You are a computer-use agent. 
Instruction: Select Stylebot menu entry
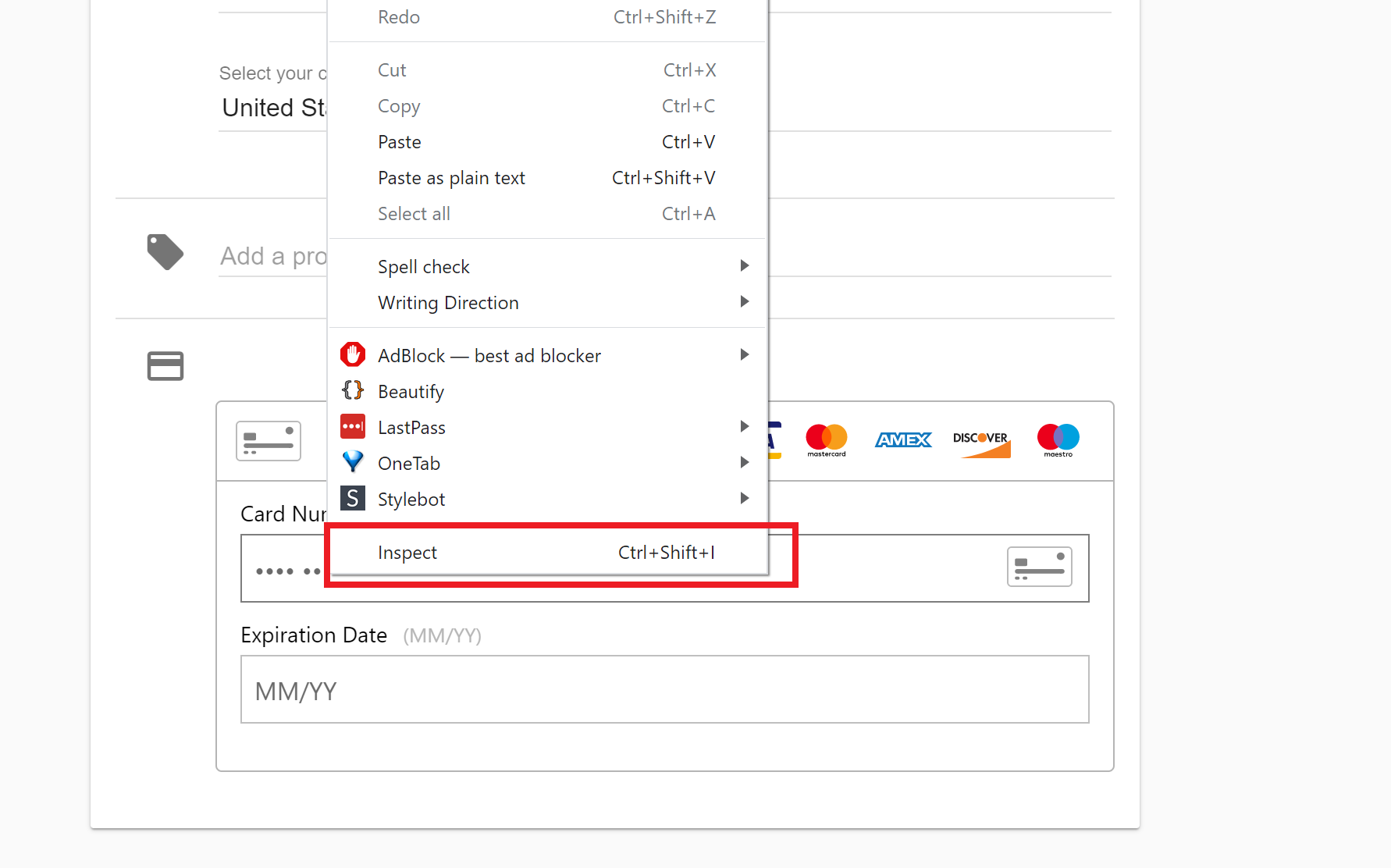click(x=548, y=499)
